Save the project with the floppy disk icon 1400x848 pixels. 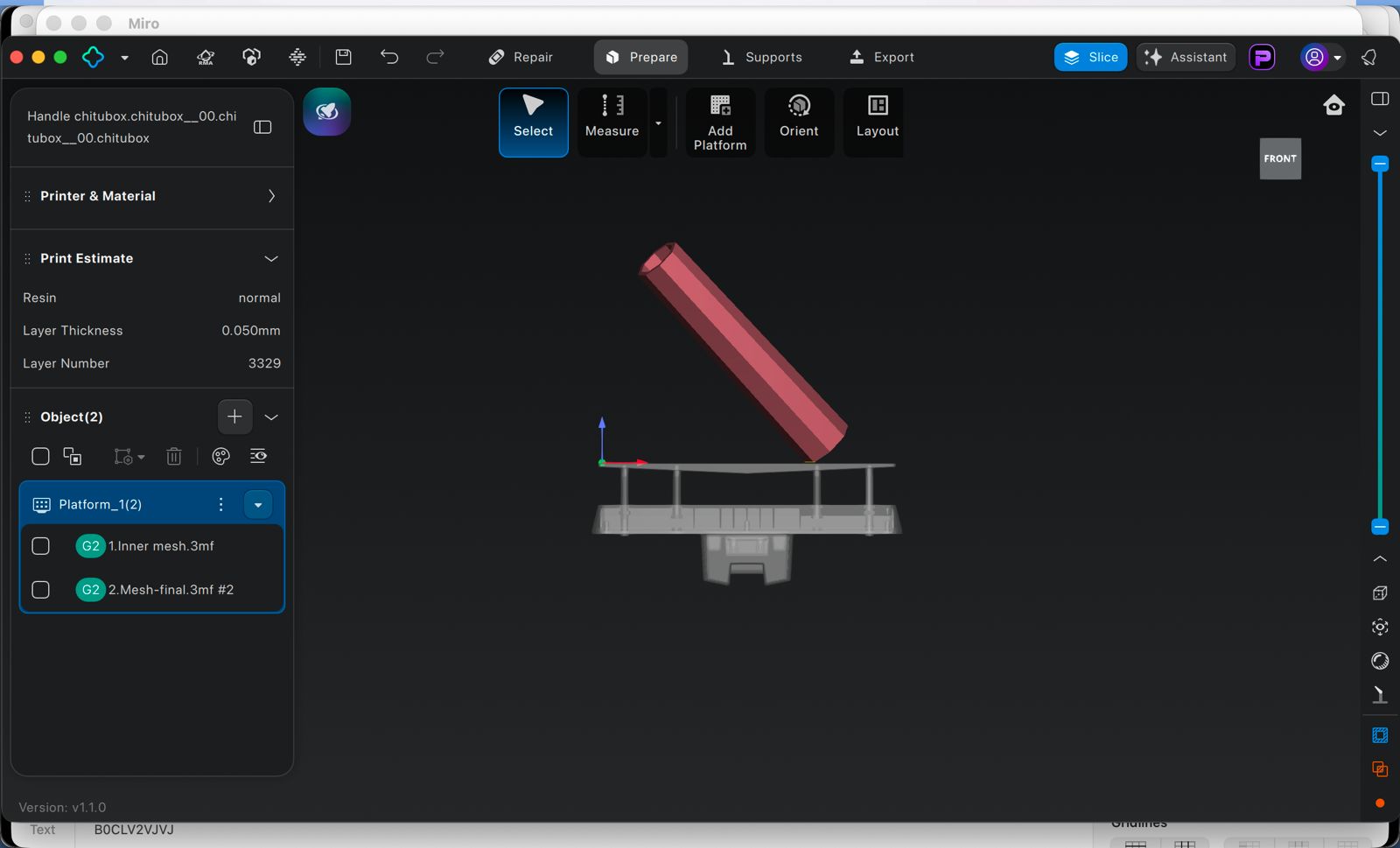[x=343, y=57]
